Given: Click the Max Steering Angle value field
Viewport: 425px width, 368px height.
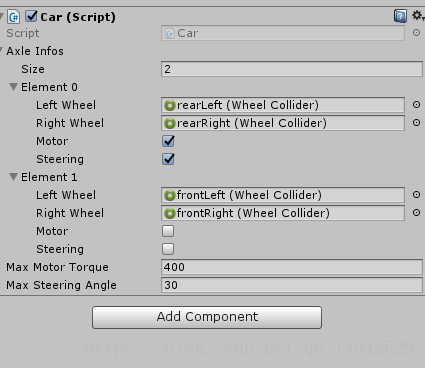Looking at the screenshot, I should tap(292, 285).
